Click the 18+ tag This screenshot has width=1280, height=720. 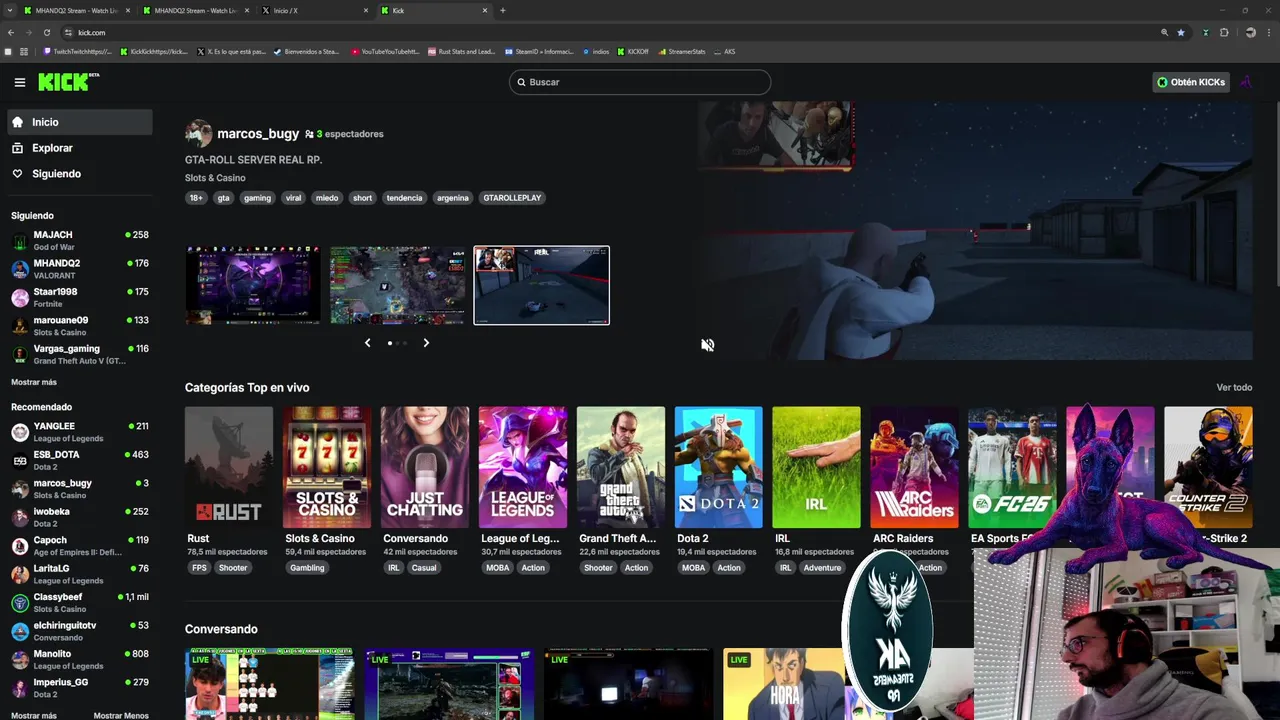(x=196, y=198)
